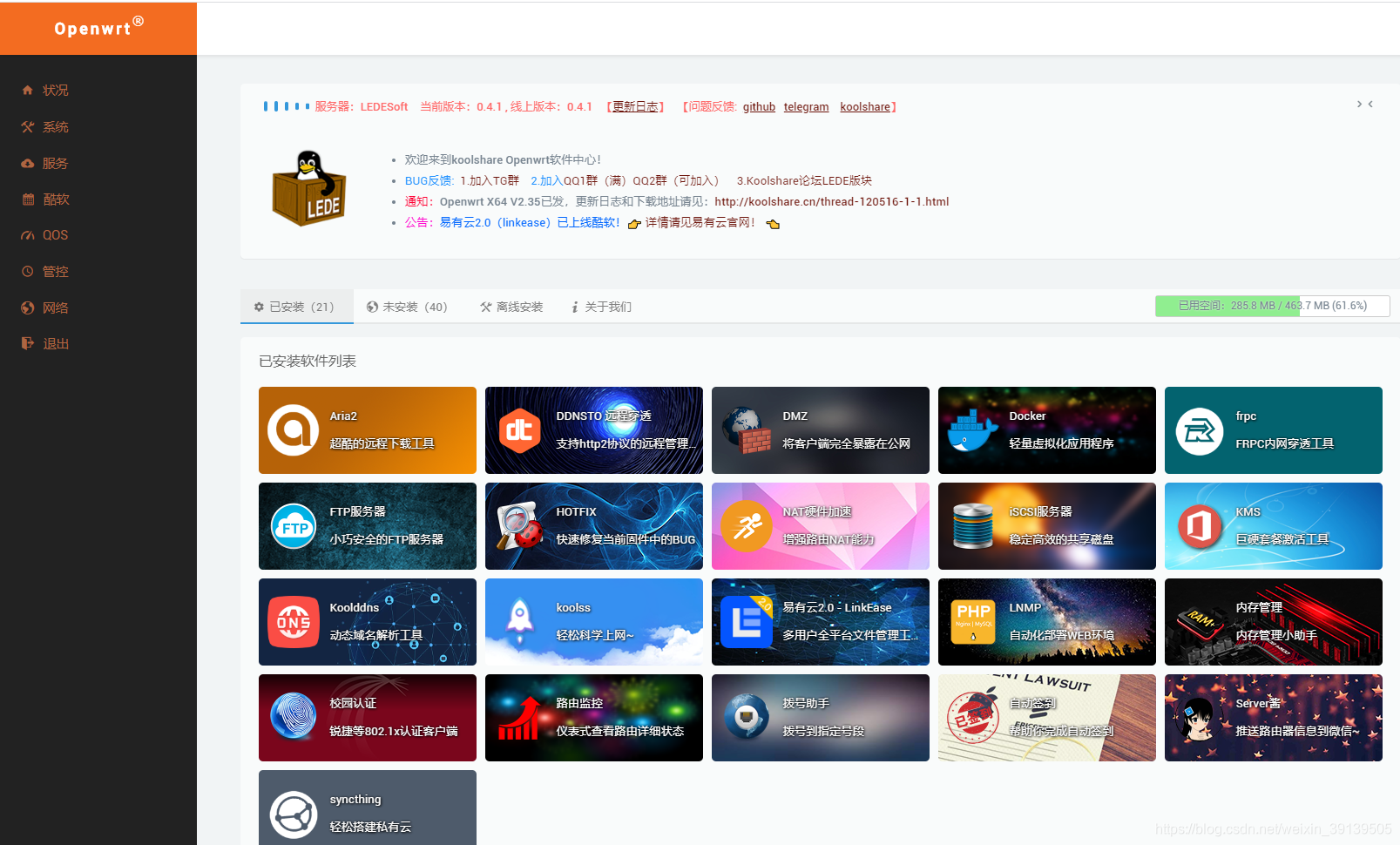
Task: Click the 易有云2.0 (linkease) announcement link
Action: pos(530,222)
